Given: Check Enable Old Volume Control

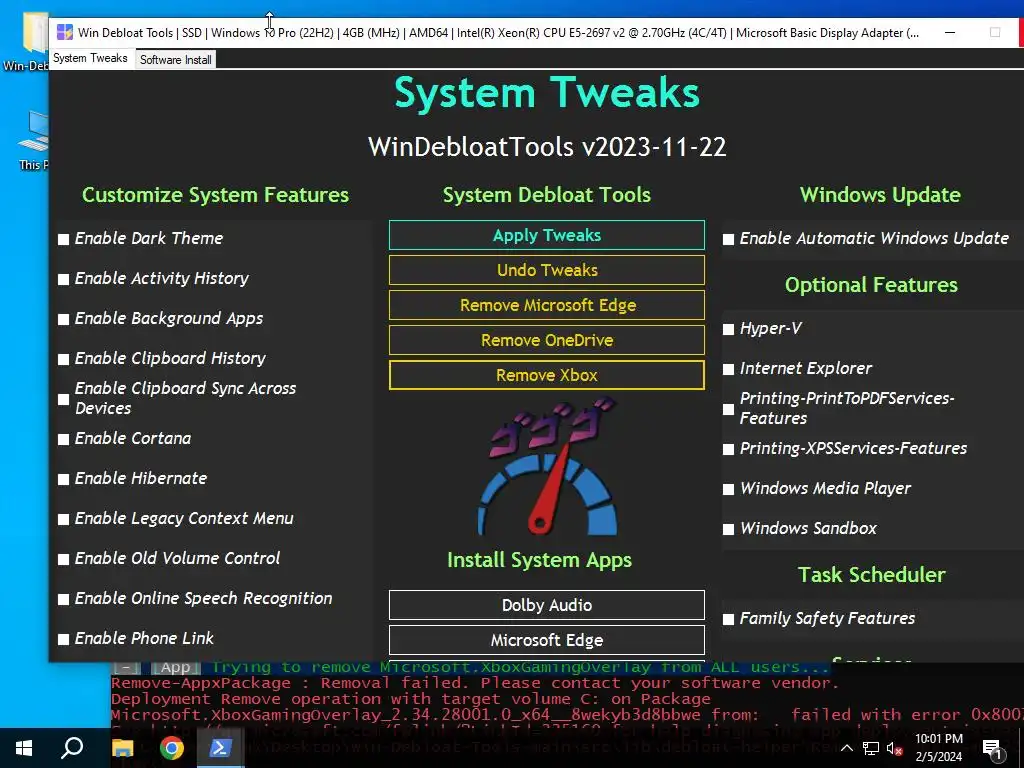Looking at the screenshot, I should pos(63,559).
